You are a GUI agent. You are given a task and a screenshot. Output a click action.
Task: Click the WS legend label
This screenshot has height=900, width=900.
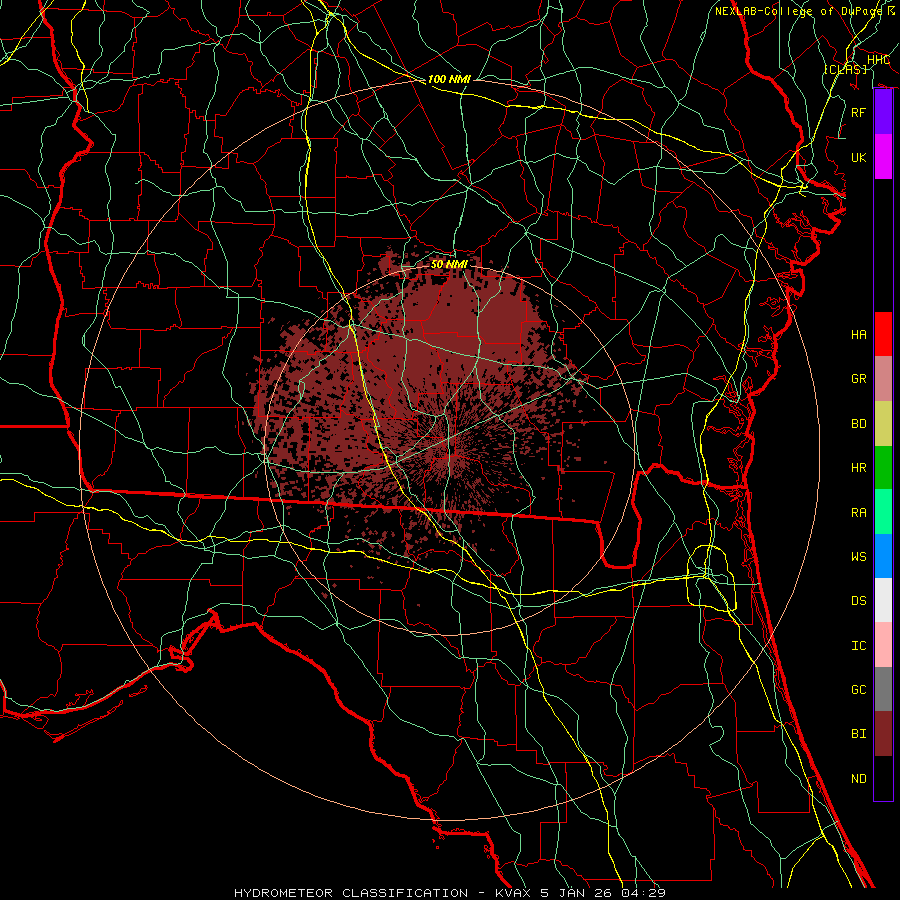coord(859,557)
